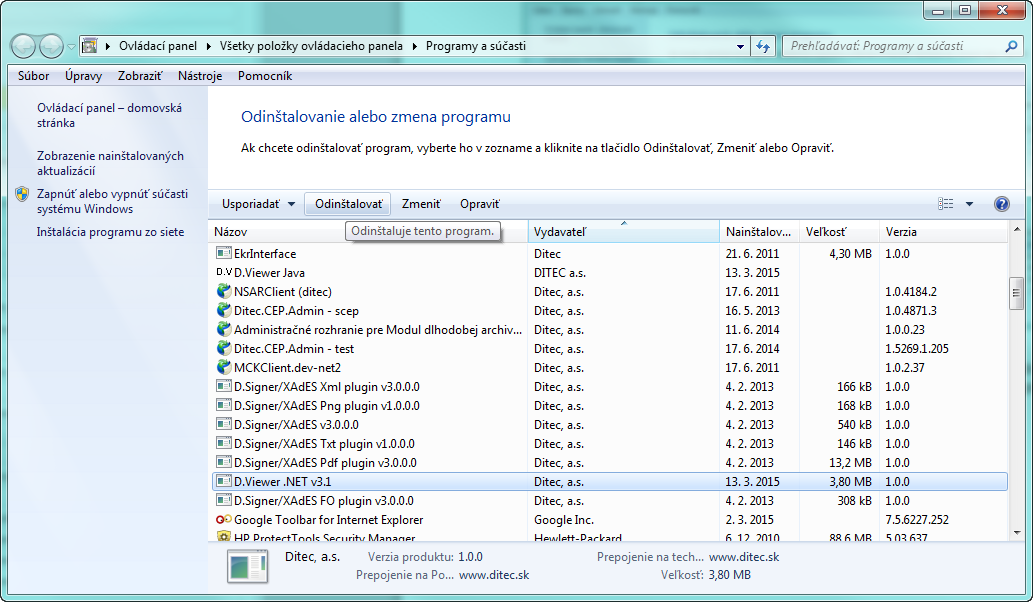Click the scroll down arrow of the list

(x=1016, y=533)
